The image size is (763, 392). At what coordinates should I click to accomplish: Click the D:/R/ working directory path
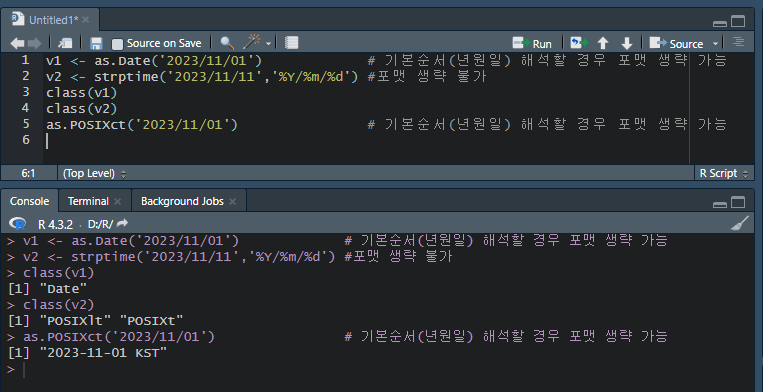(100, 224)
